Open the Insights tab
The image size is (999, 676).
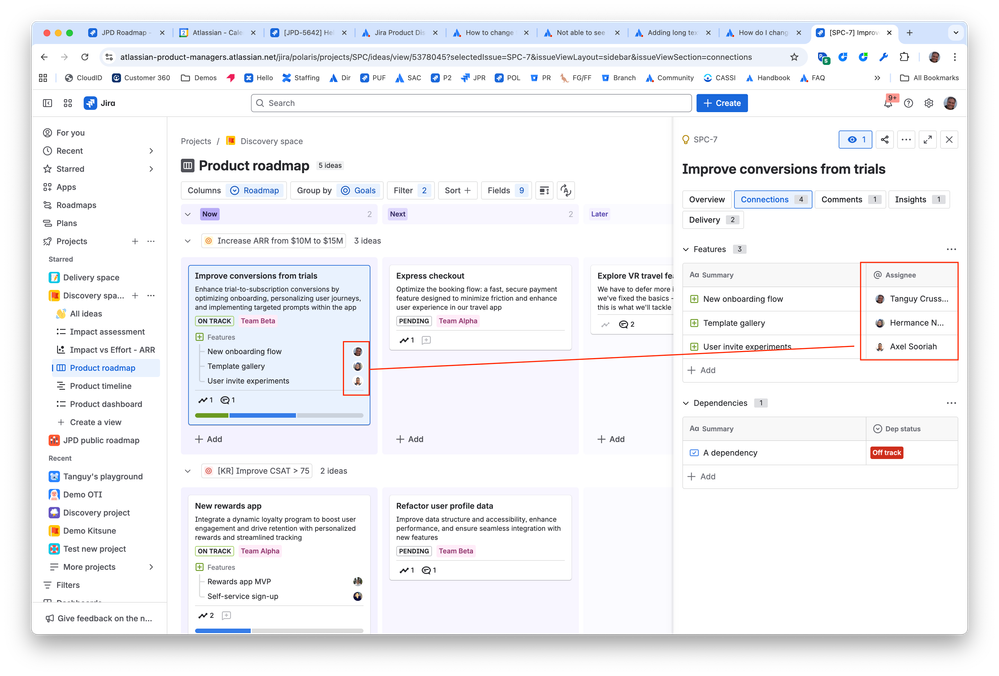pos(918,199)
